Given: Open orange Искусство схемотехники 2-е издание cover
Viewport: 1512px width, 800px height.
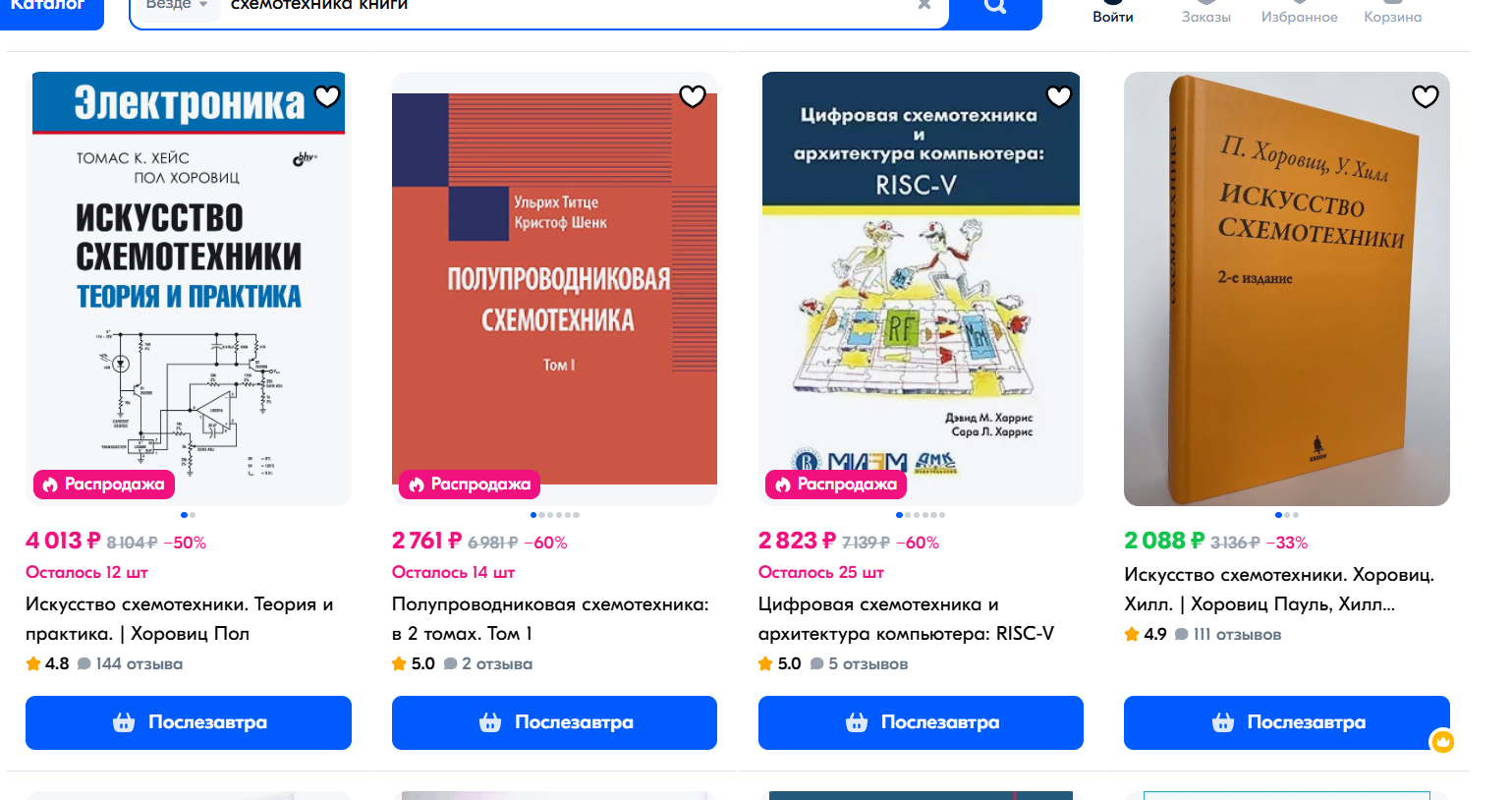Looking at the screenshot, I should point(1287,289).
